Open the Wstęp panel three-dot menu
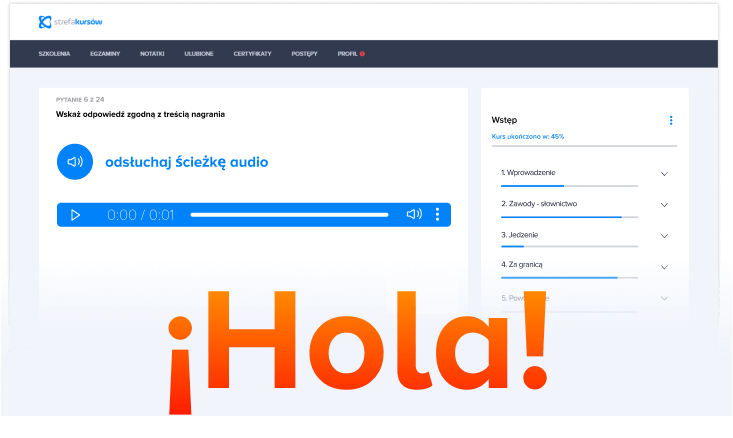 671,120
